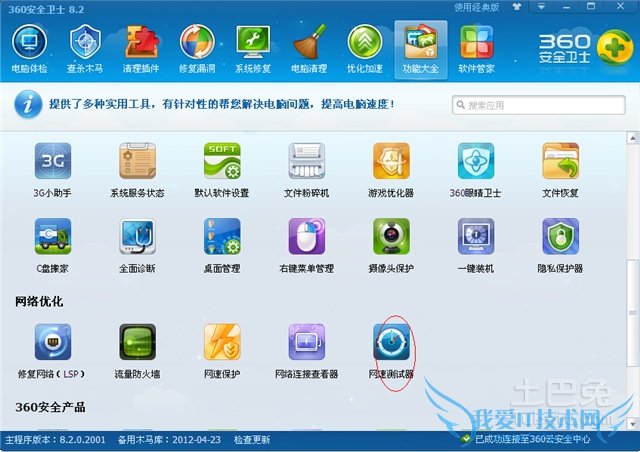640x452 pixels.
Task: Click scrollbar up arrow
Action: tap(632, 138)
